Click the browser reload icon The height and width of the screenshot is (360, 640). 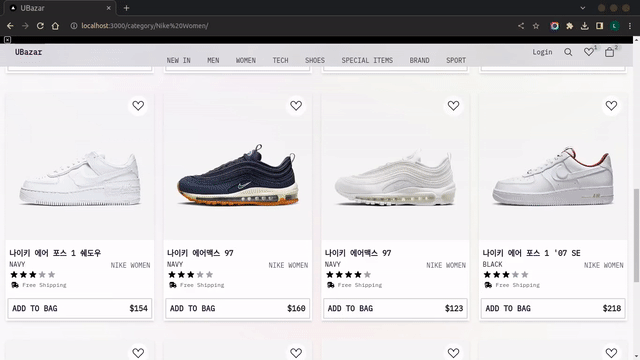pyautogui.click(x=40, y=26)
